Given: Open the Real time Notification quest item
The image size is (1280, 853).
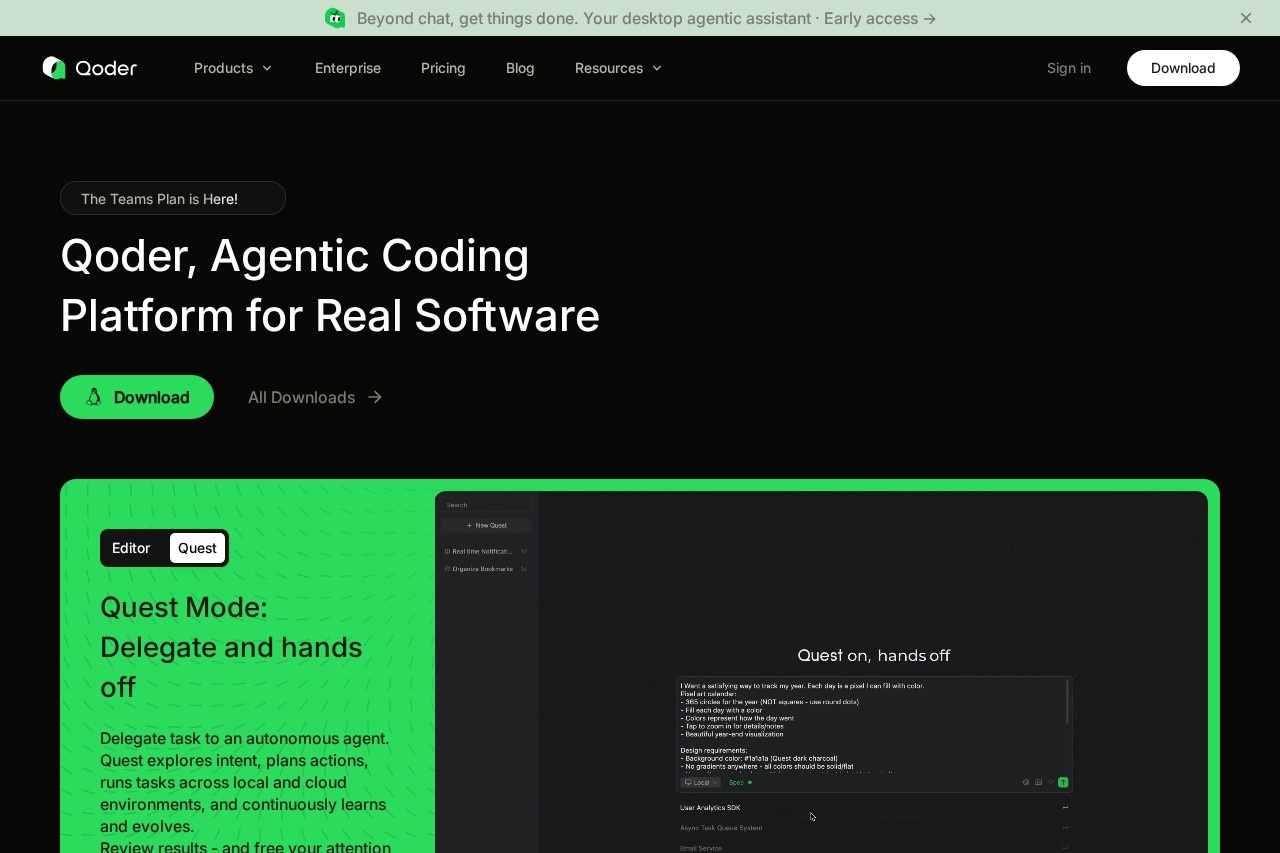Looking at the screenshot, I should click(487, 551).
